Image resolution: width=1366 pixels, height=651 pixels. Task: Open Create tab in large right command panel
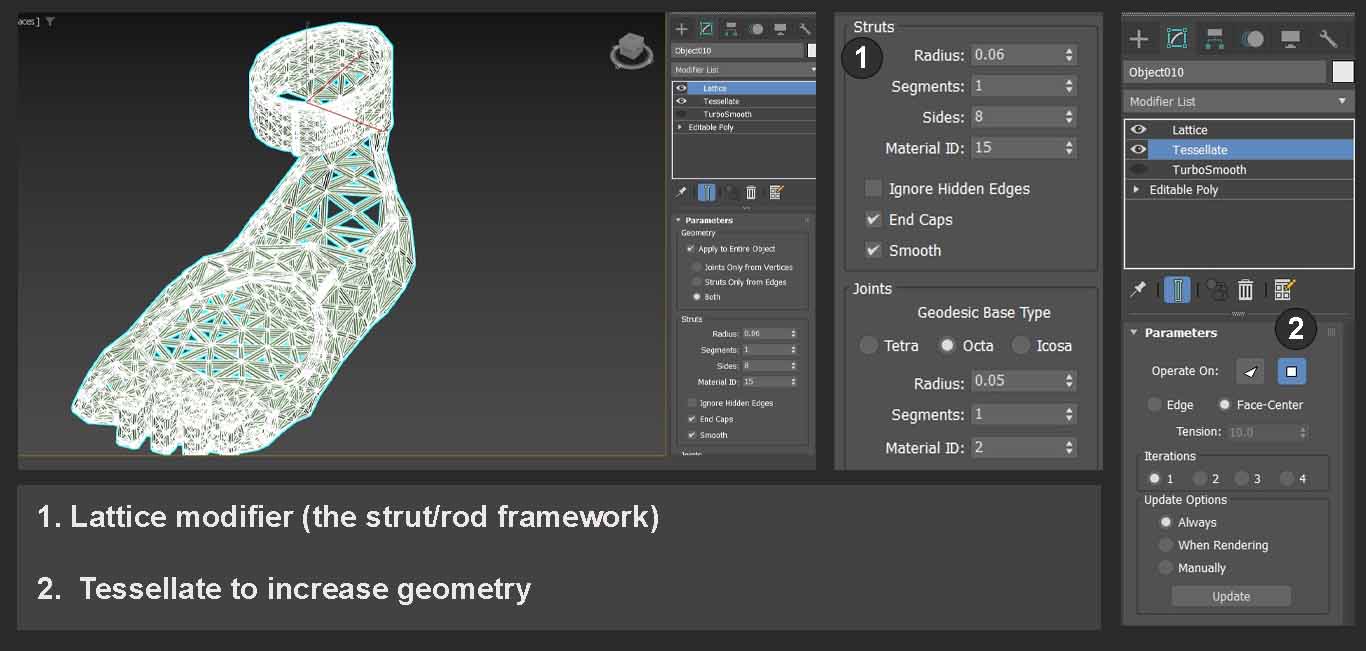click(1139, 39)
